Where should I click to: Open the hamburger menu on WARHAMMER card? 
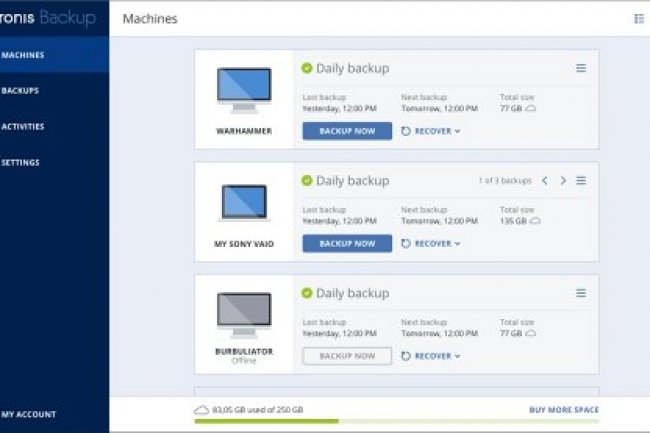coord(581,68)
